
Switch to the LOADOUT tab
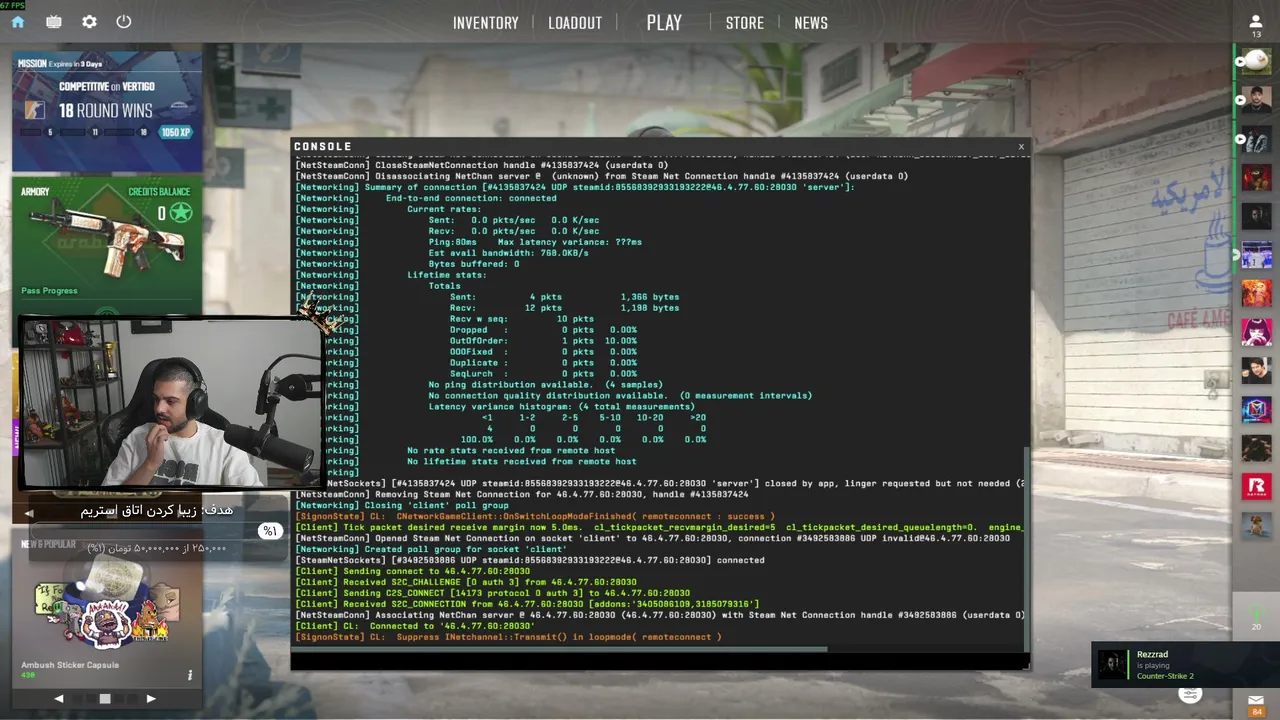575,23
